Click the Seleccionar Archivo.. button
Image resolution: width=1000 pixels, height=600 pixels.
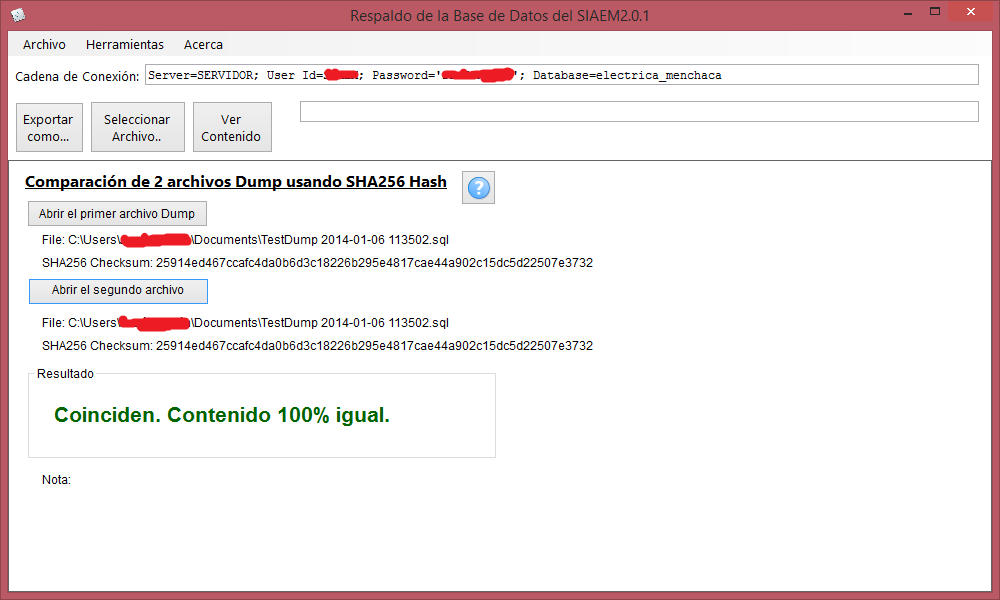pyautogui.click(x=138, y=128)
